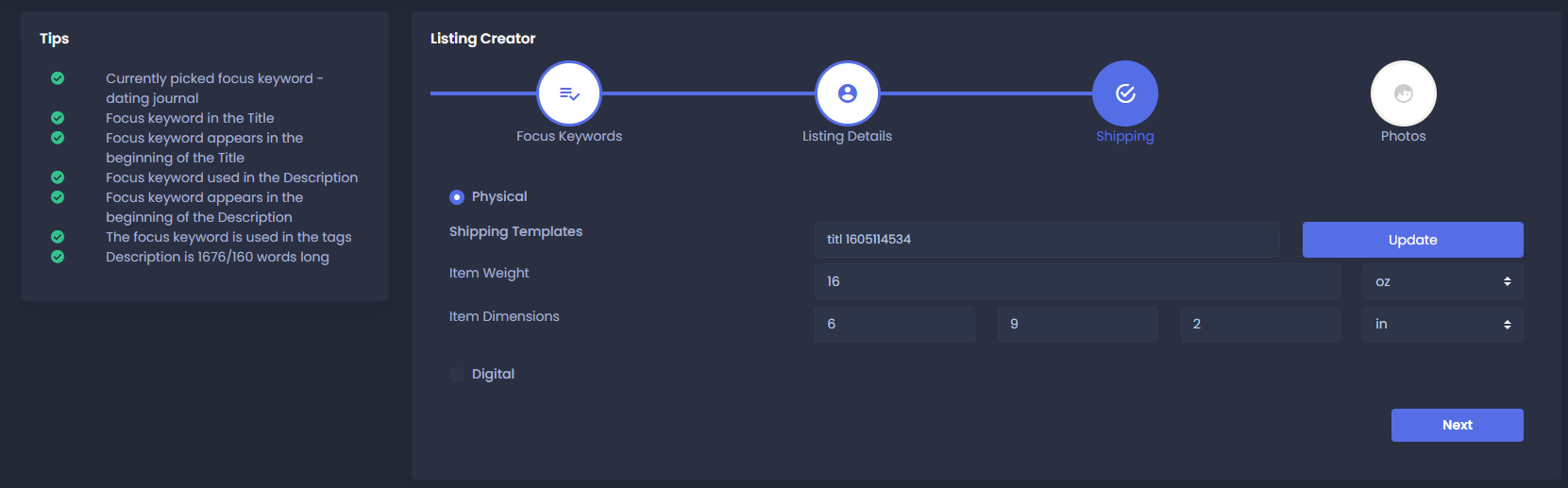Click the 'Listing Creator' heading
The image size is (1568, 488).
pos(482,39)
